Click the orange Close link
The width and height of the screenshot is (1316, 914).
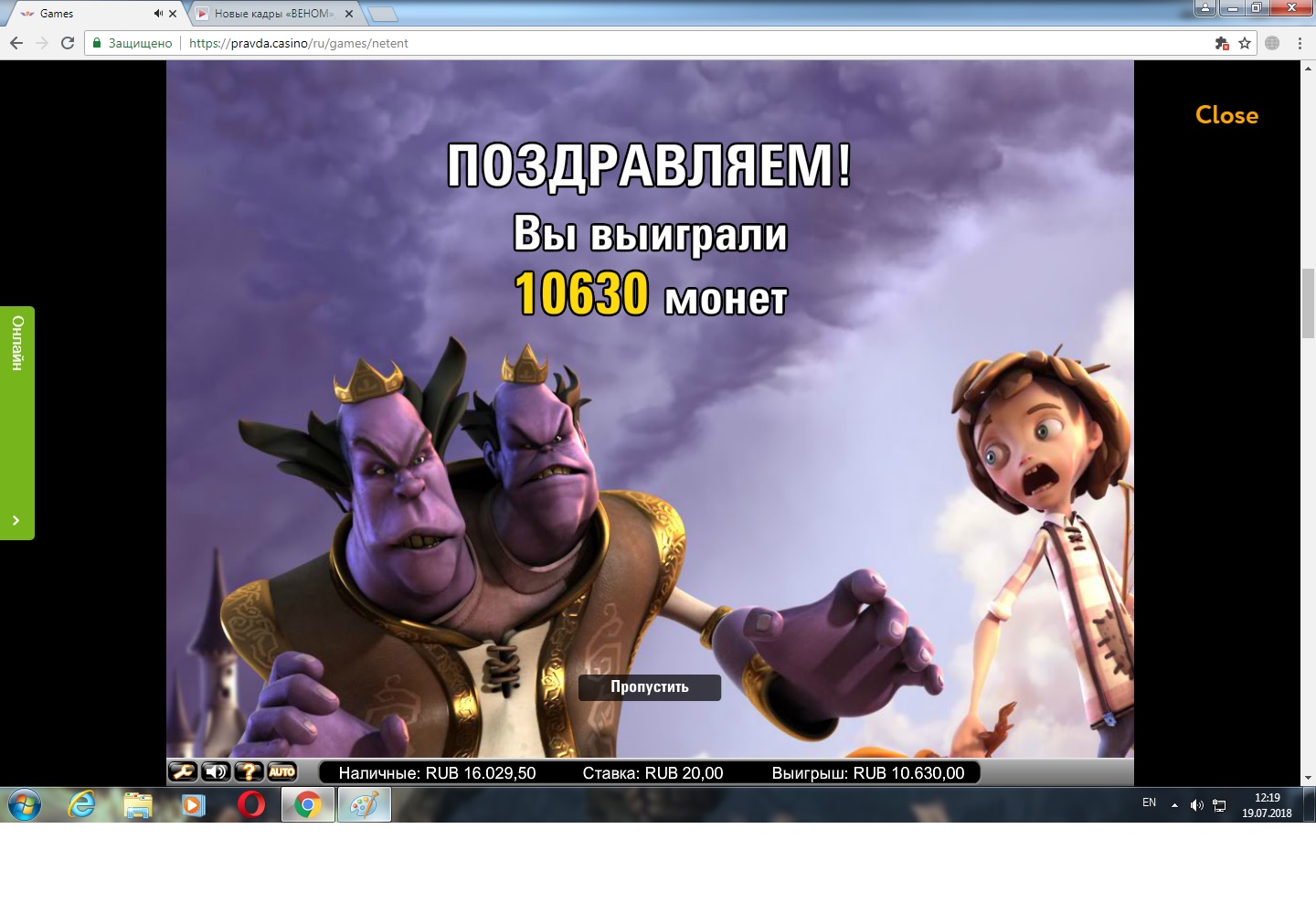pyautogui.click(x=1226, y=115)
